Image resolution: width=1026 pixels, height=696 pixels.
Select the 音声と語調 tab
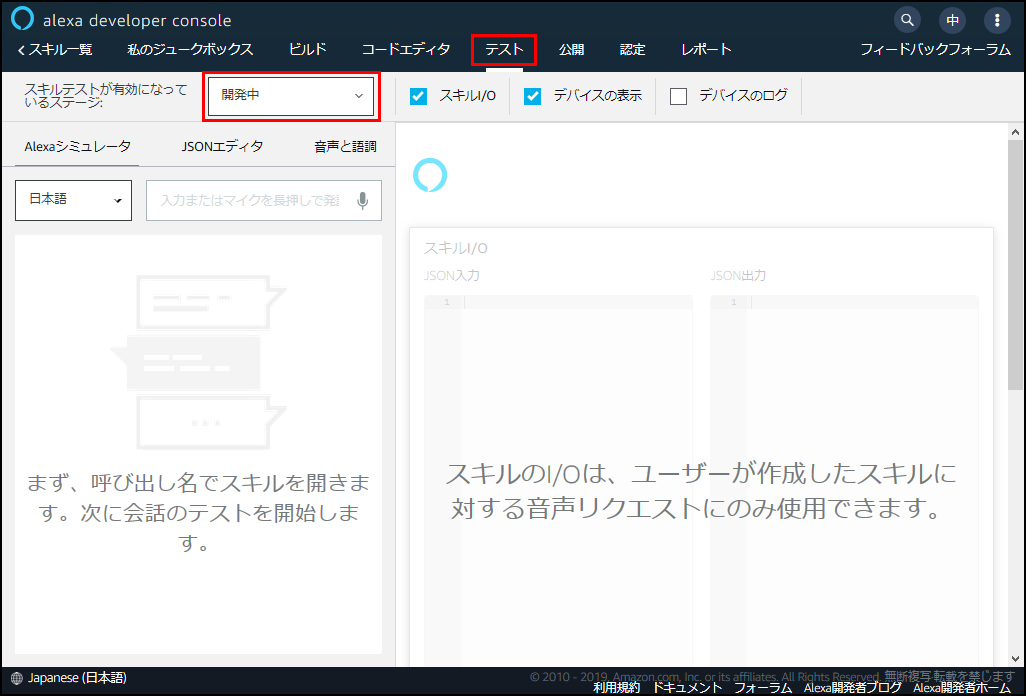pos(345,147)
